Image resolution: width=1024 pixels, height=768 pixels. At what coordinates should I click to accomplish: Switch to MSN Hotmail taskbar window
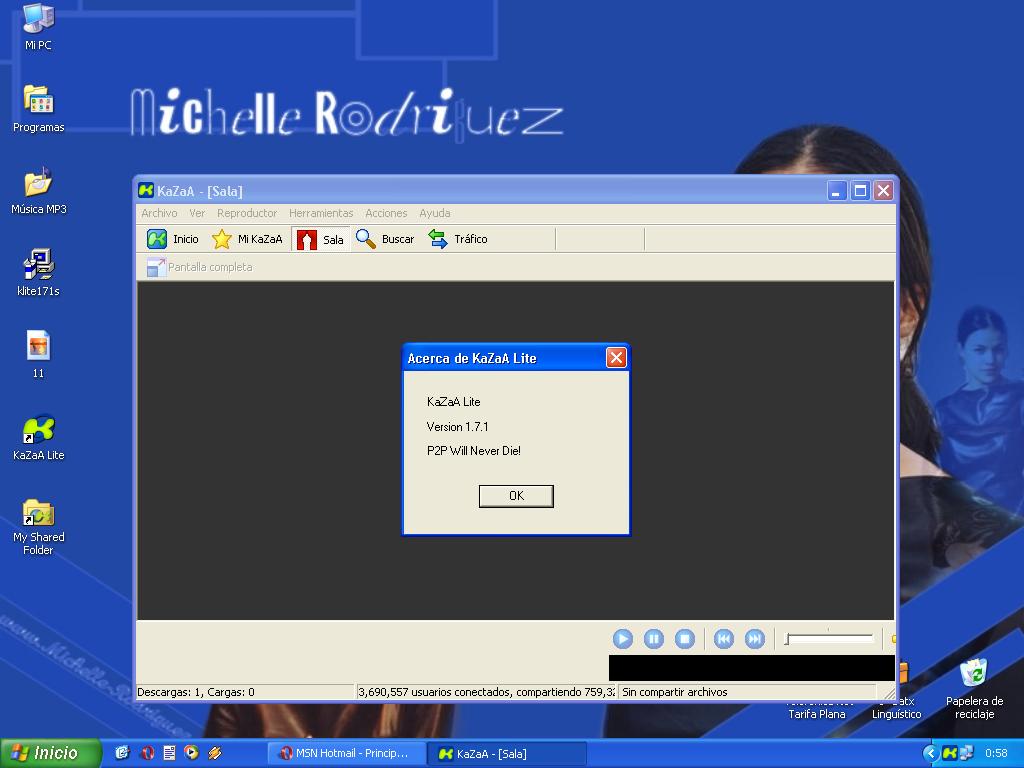click(346, 754)
